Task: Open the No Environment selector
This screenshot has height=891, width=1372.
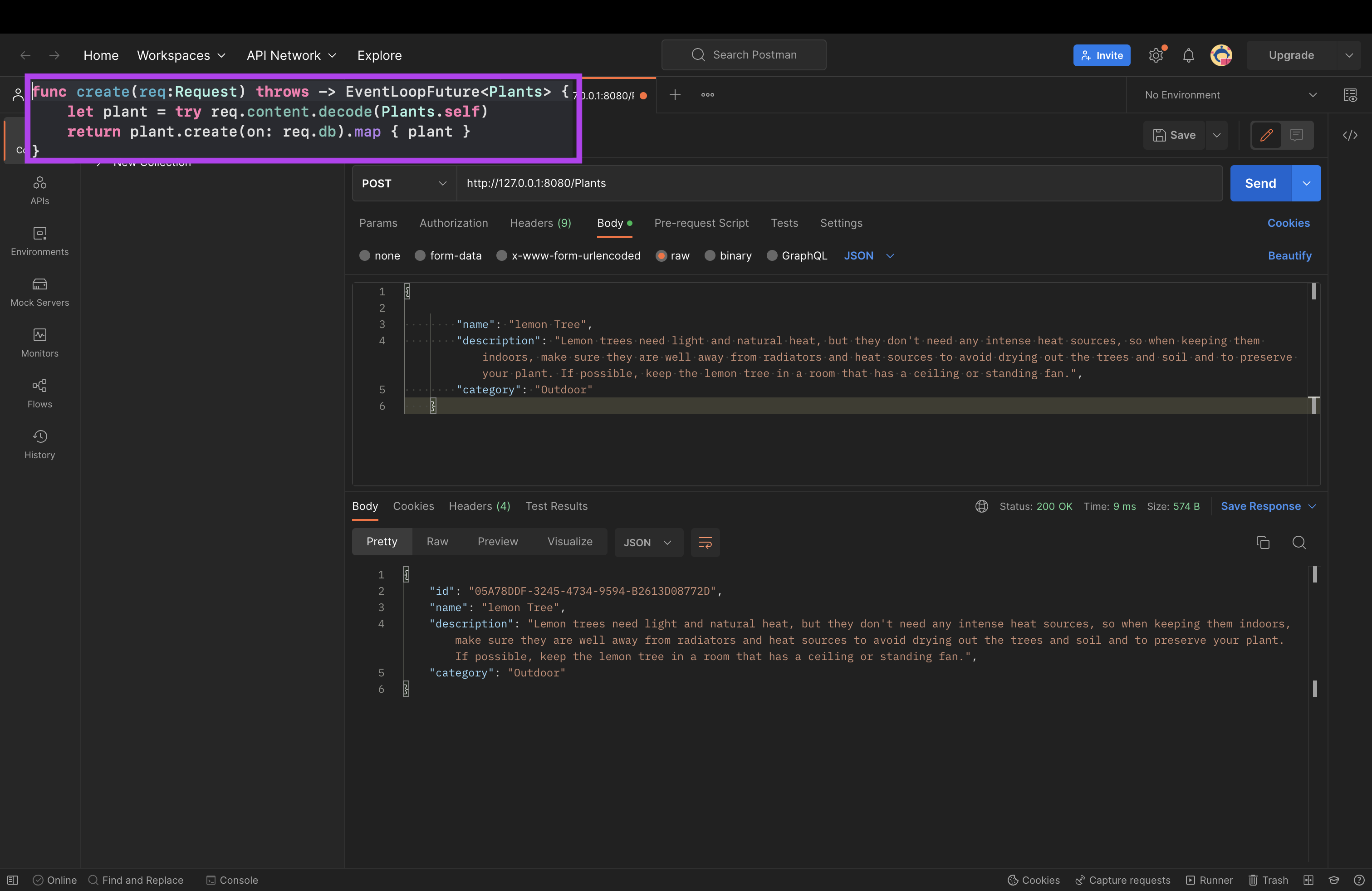Action: [1229, 94]
